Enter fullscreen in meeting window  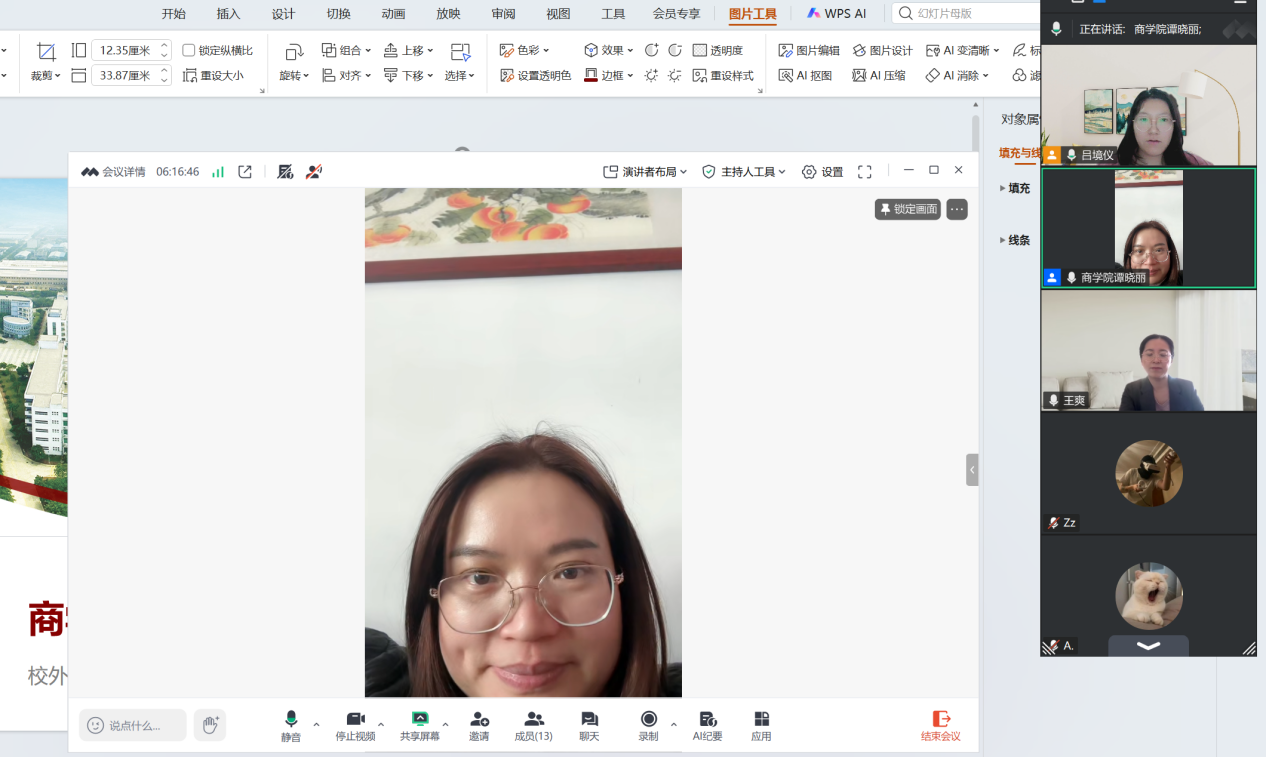click(x=865, y=172)
